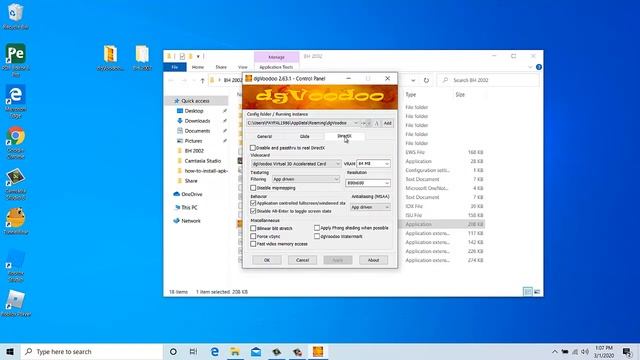
Task: Select Quick access in Explorer sidebar
Action: tap(196, 101)
